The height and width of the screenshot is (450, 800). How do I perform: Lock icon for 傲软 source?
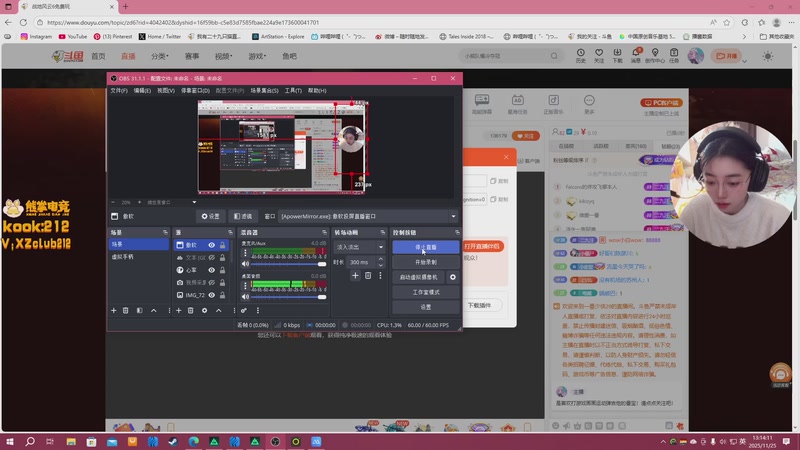click(222, 245)
